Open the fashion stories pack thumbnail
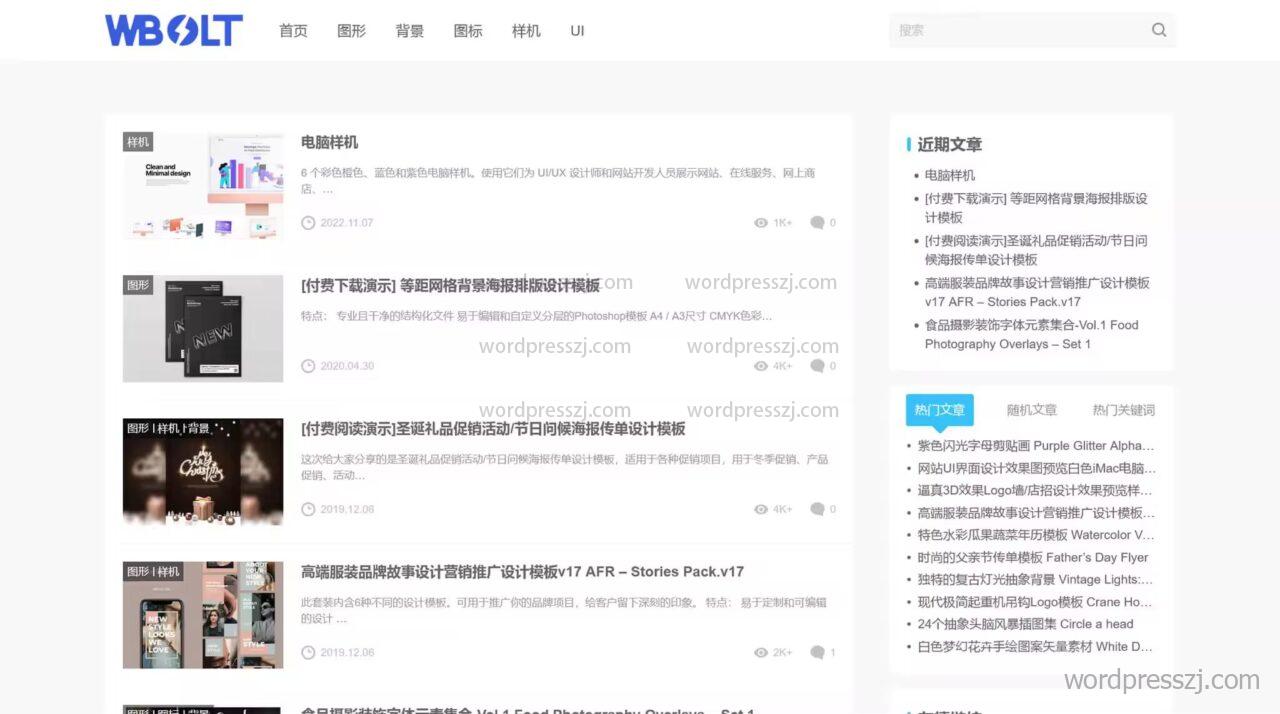Screen dimensions: 1280x714 pyautogui.click(x=203, y=614)
